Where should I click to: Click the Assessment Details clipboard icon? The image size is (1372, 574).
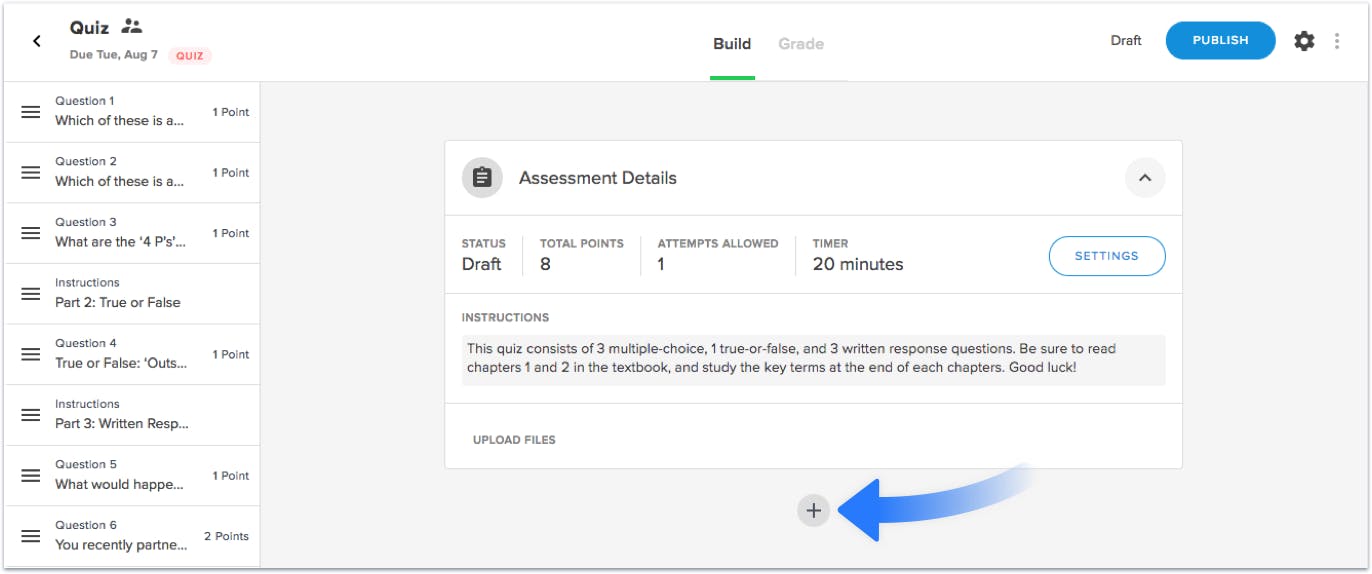click(482, 178)
